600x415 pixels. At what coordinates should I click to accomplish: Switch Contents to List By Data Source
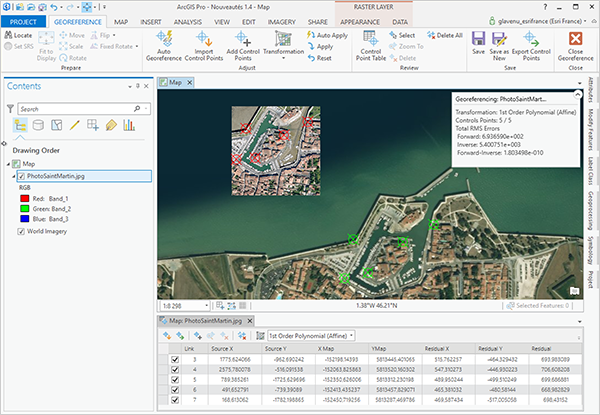coord(39,125)
